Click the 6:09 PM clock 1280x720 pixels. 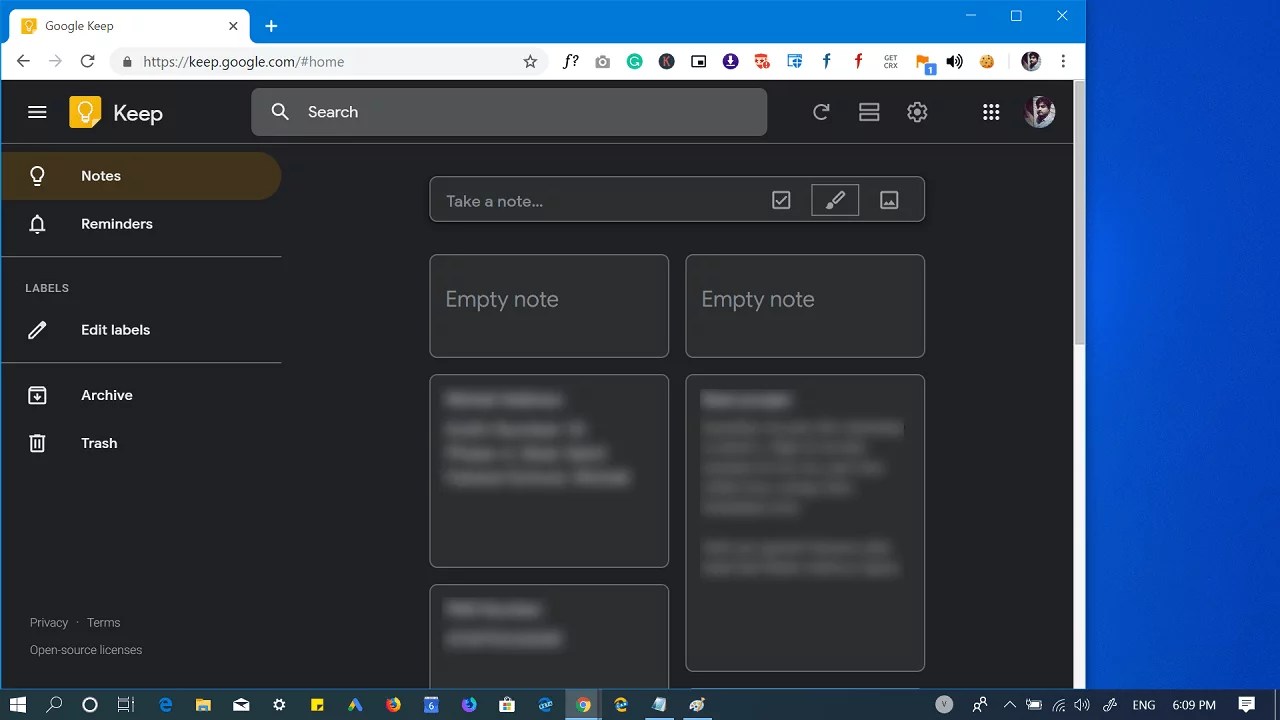pyautogui.click(x=1194, y=704)
